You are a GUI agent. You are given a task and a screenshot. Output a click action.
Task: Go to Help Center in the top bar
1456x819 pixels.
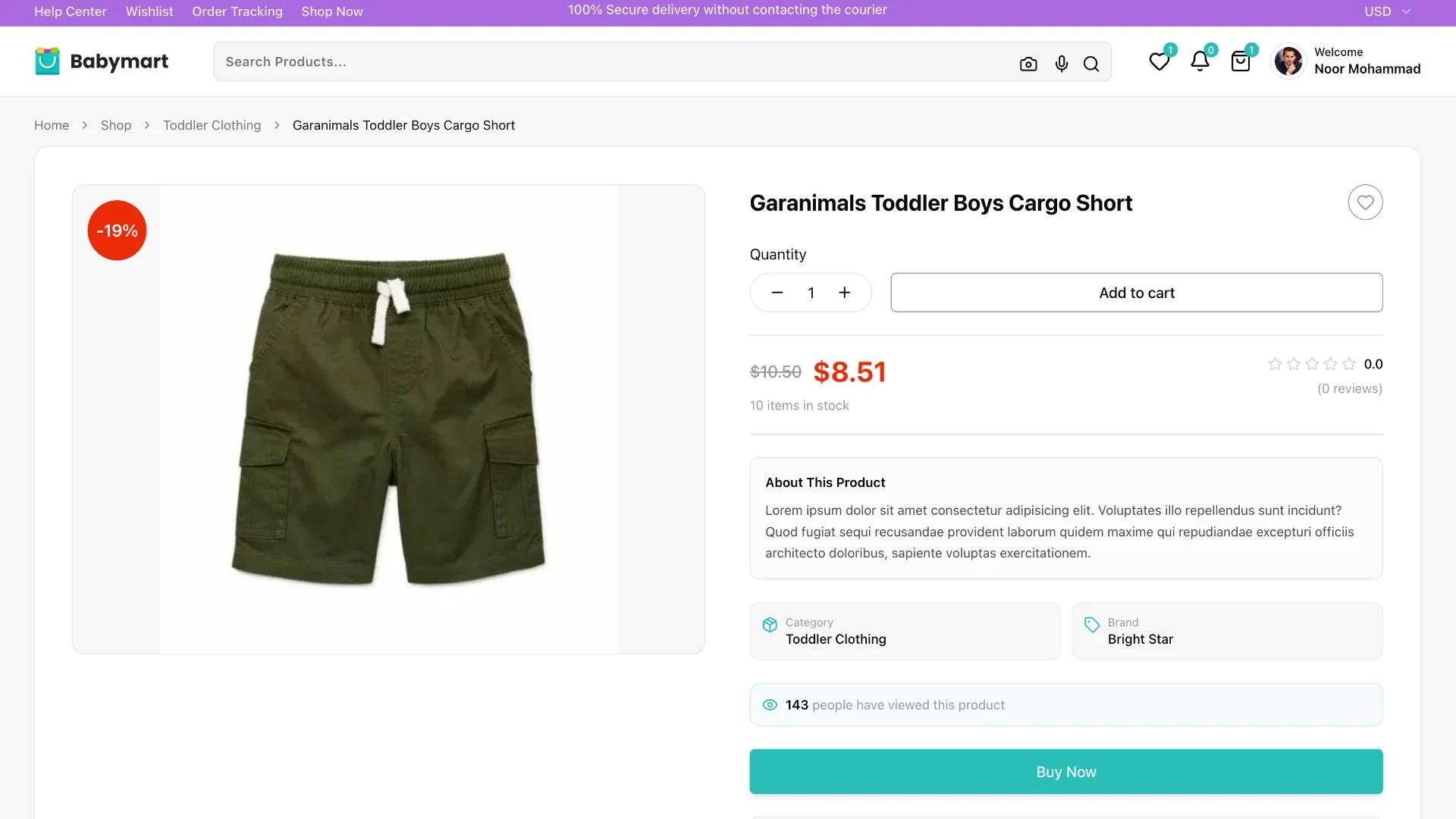[x=70, y=11]
